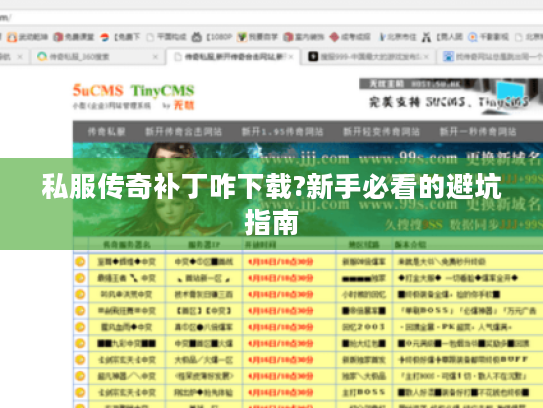Viewport: 543px width, 408px height.
Task: Open the 新开传奇合击网站 menu item
Action: coord(183,132)
